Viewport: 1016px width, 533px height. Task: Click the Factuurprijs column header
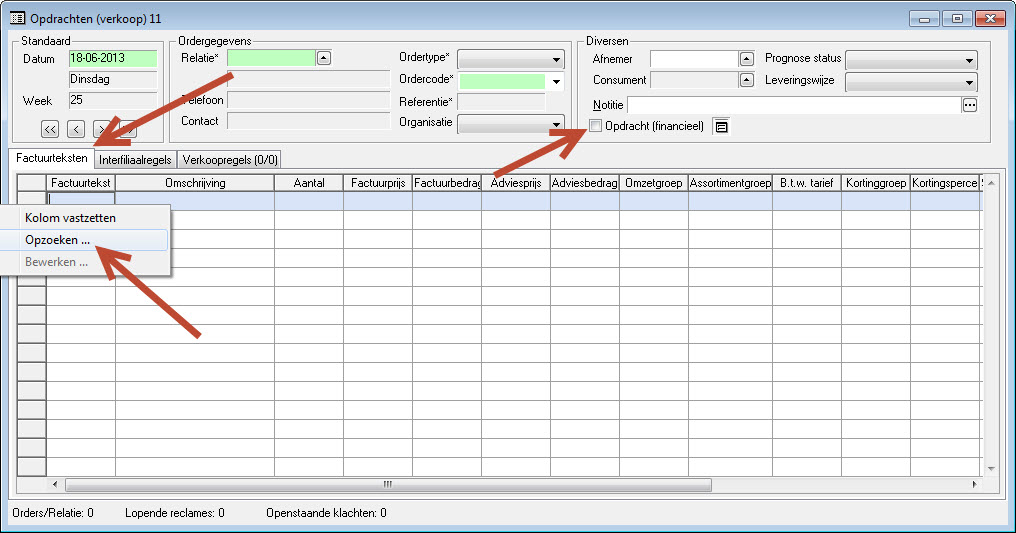378,183
